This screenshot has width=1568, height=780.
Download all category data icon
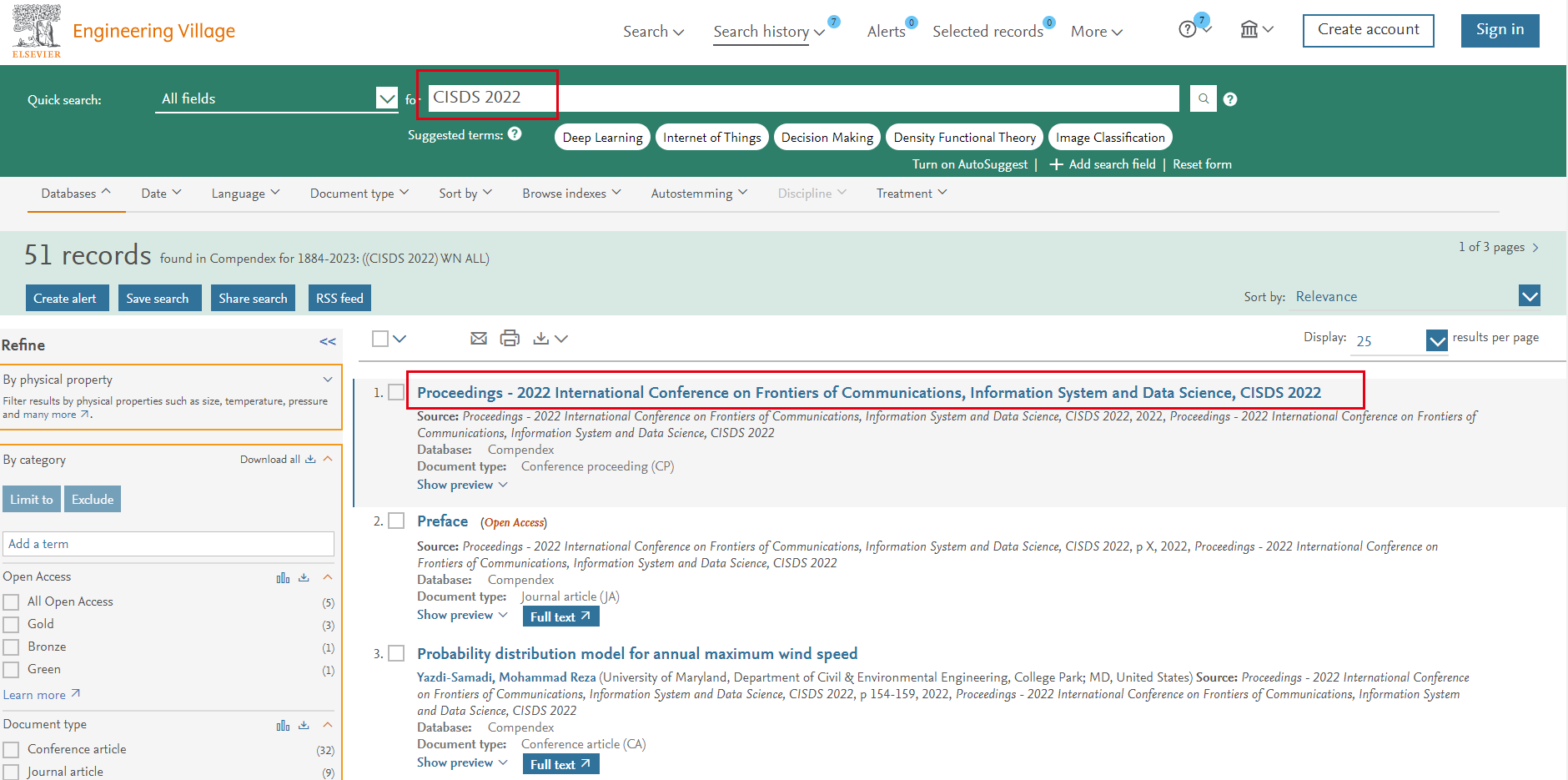click(310, 459)
